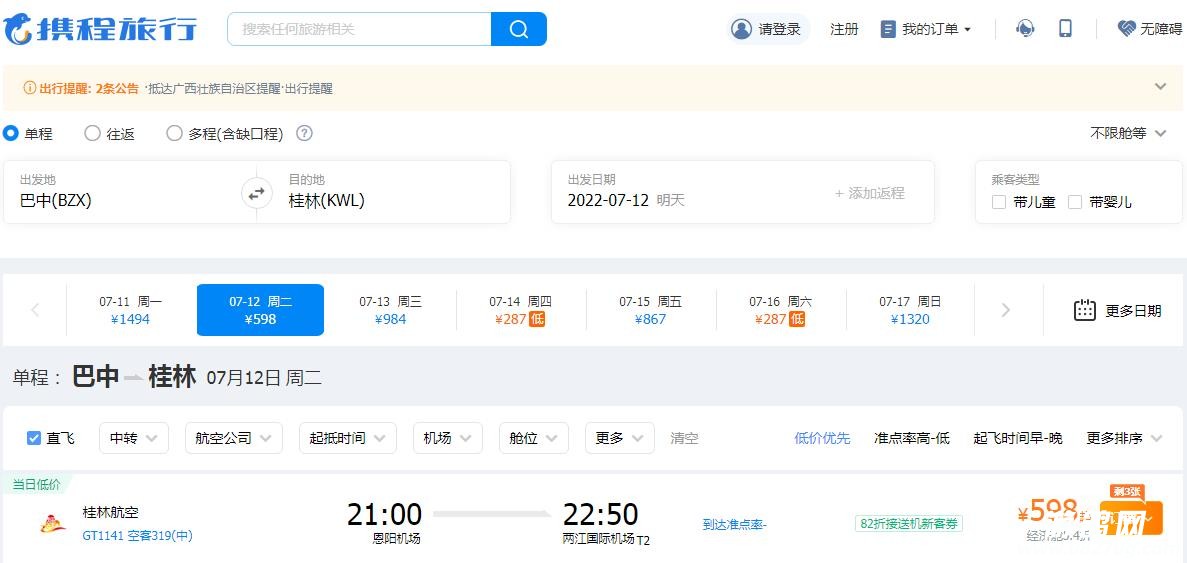Click the help question mark icon

tap(304, 133)
